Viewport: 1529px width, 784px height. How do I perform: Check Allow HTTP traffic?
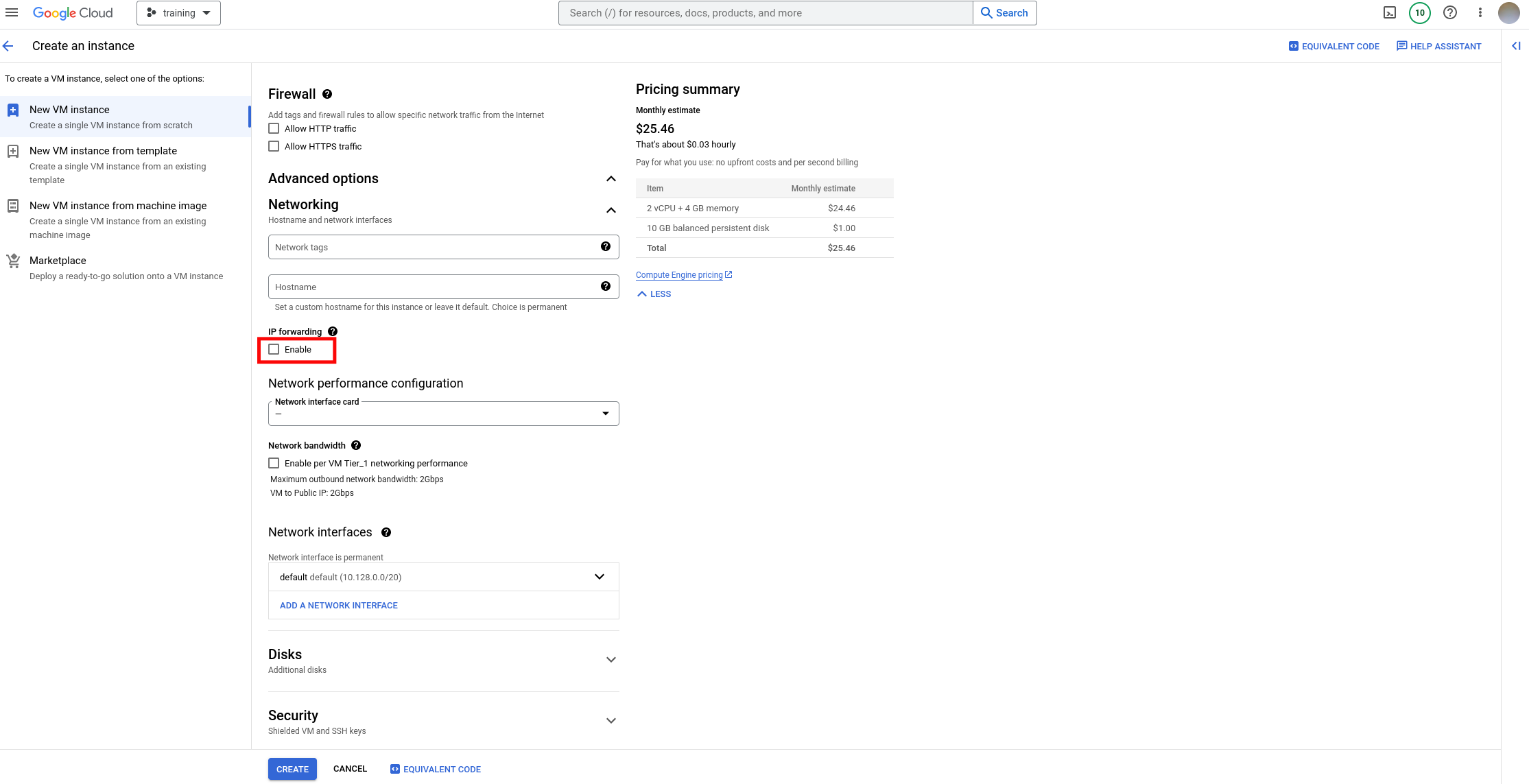(x=274, y=129)
